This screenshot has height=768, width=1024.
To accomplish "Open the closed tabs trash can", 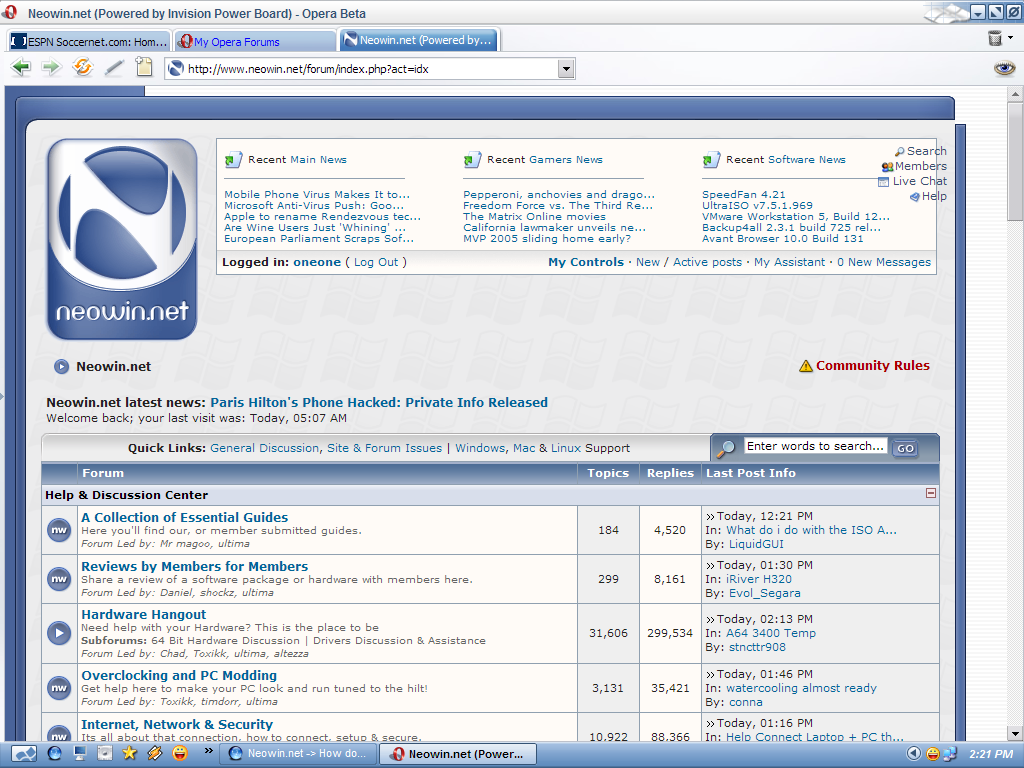I will point(995,39).
